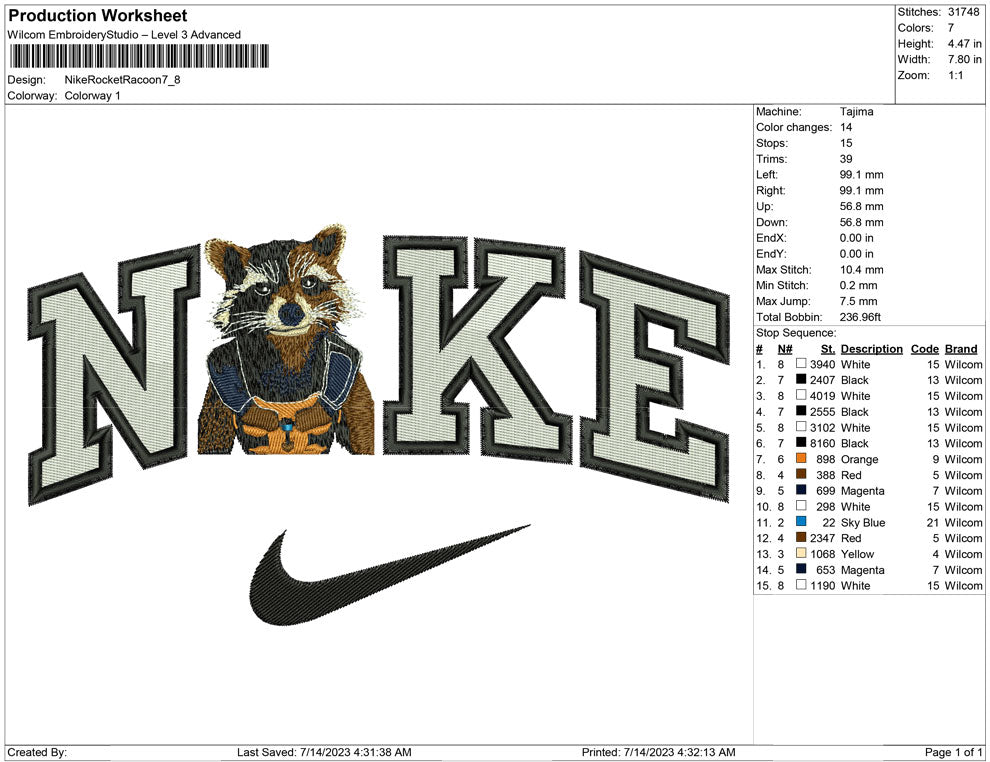Click the raccoon embroidery image
Screen dimensions: 990x762
[287, 339]
